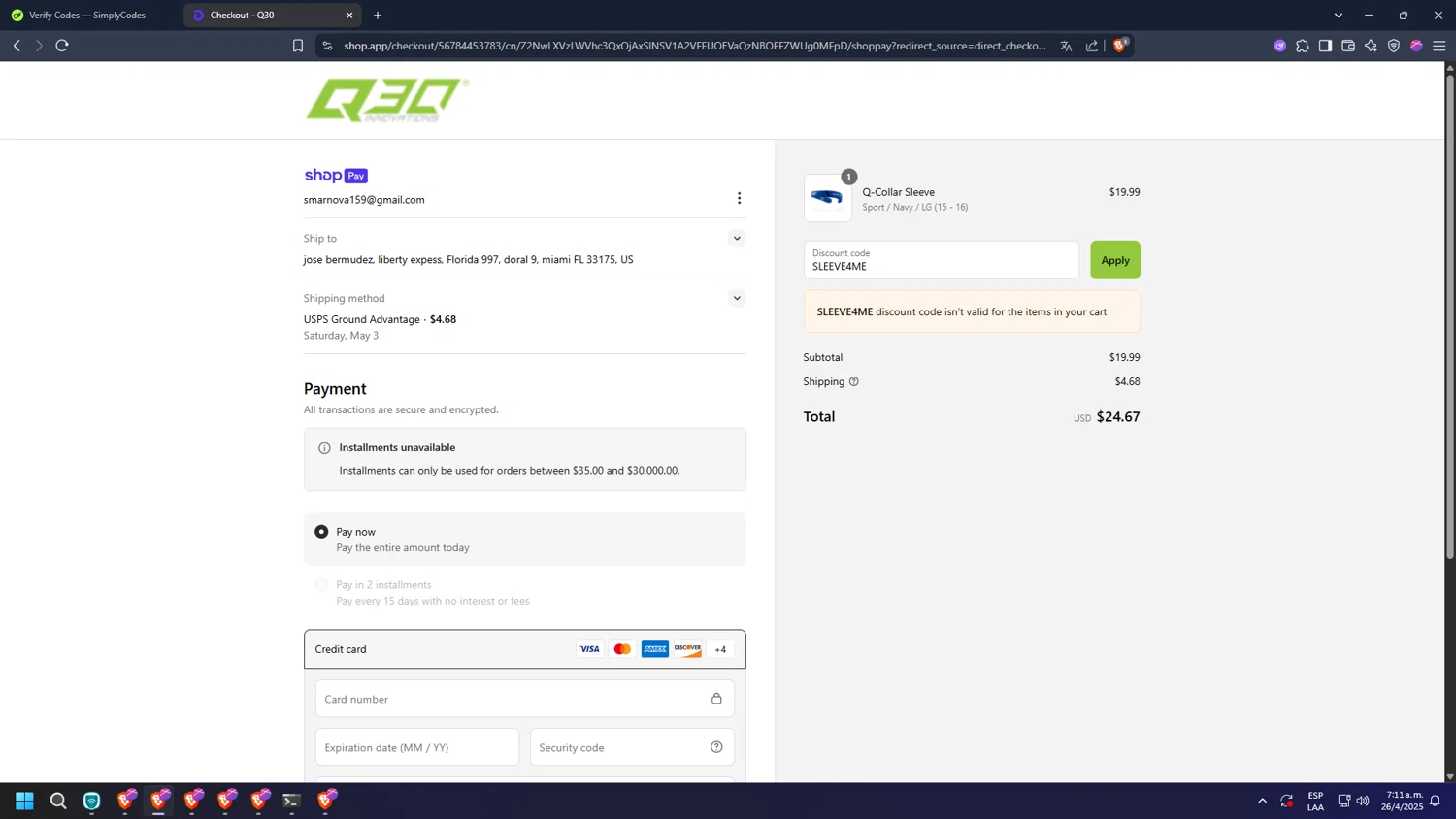
Task: Click the Shipping help question icon
Action: point(854,381)
